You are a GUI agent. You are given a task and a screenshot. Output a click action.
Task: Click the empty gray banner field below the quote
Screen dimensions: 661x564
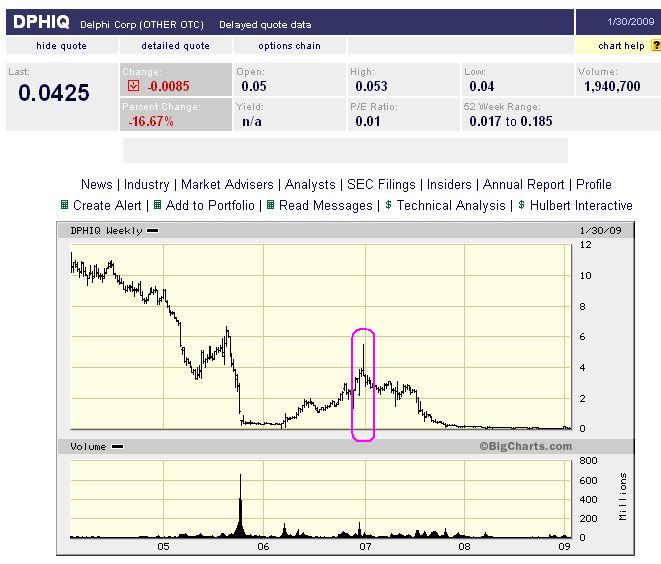tap(345, 150)
